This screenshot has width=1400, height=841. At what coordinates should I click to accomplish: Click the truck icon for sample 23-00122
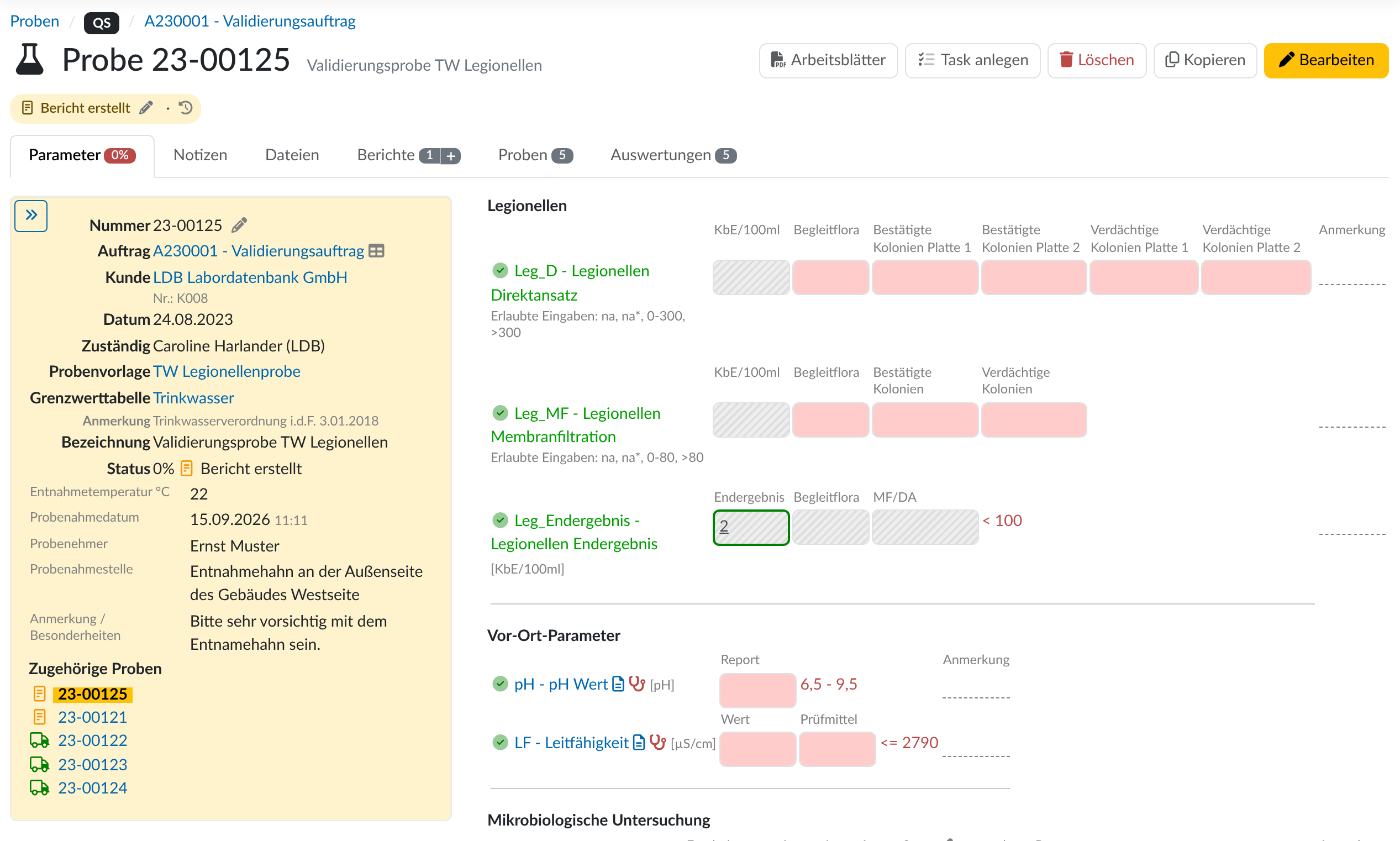39,740
